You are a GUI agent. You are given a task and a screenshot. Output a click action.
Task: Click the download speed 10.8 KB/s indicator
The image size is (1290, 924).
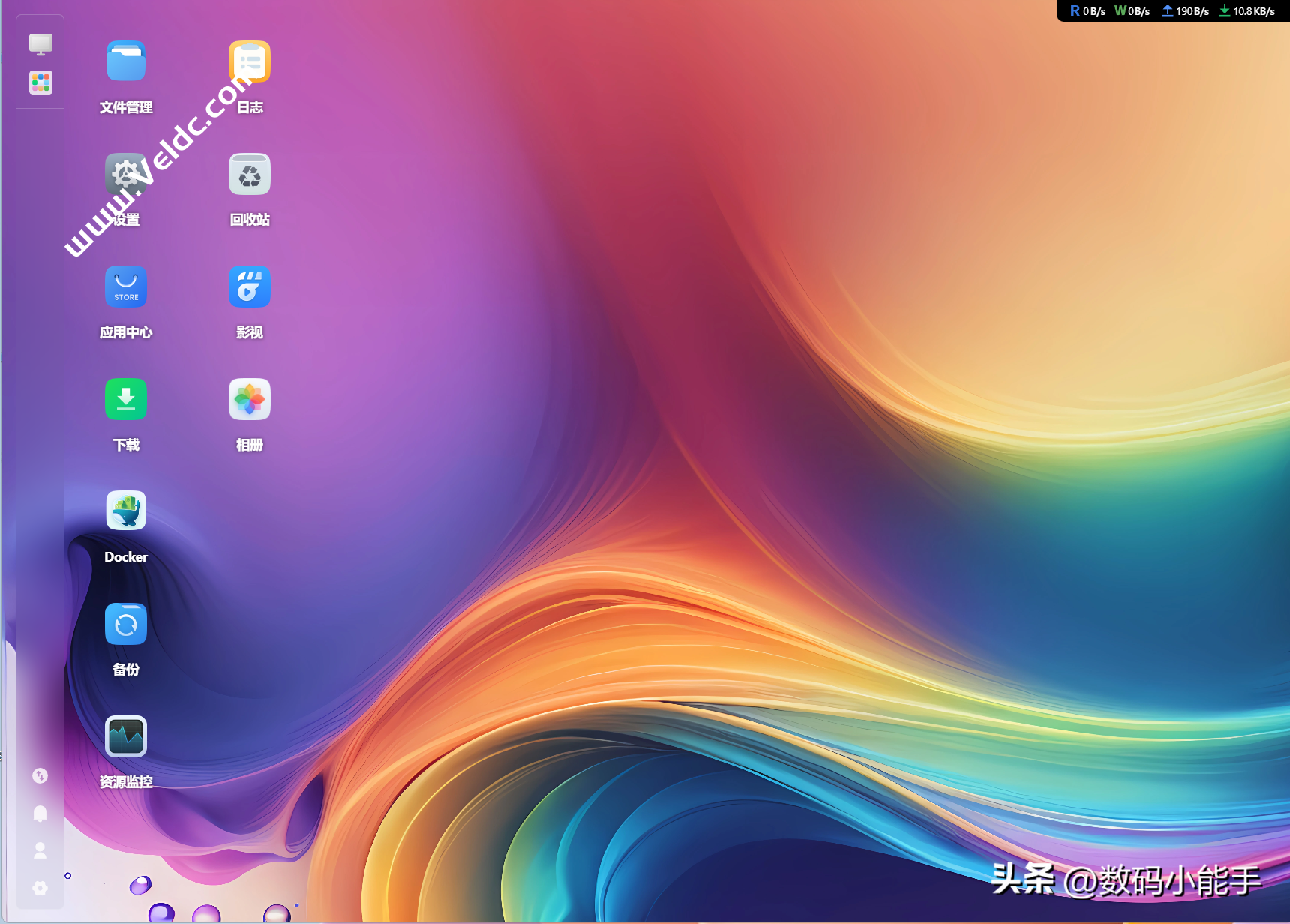tap(1246, 11)
